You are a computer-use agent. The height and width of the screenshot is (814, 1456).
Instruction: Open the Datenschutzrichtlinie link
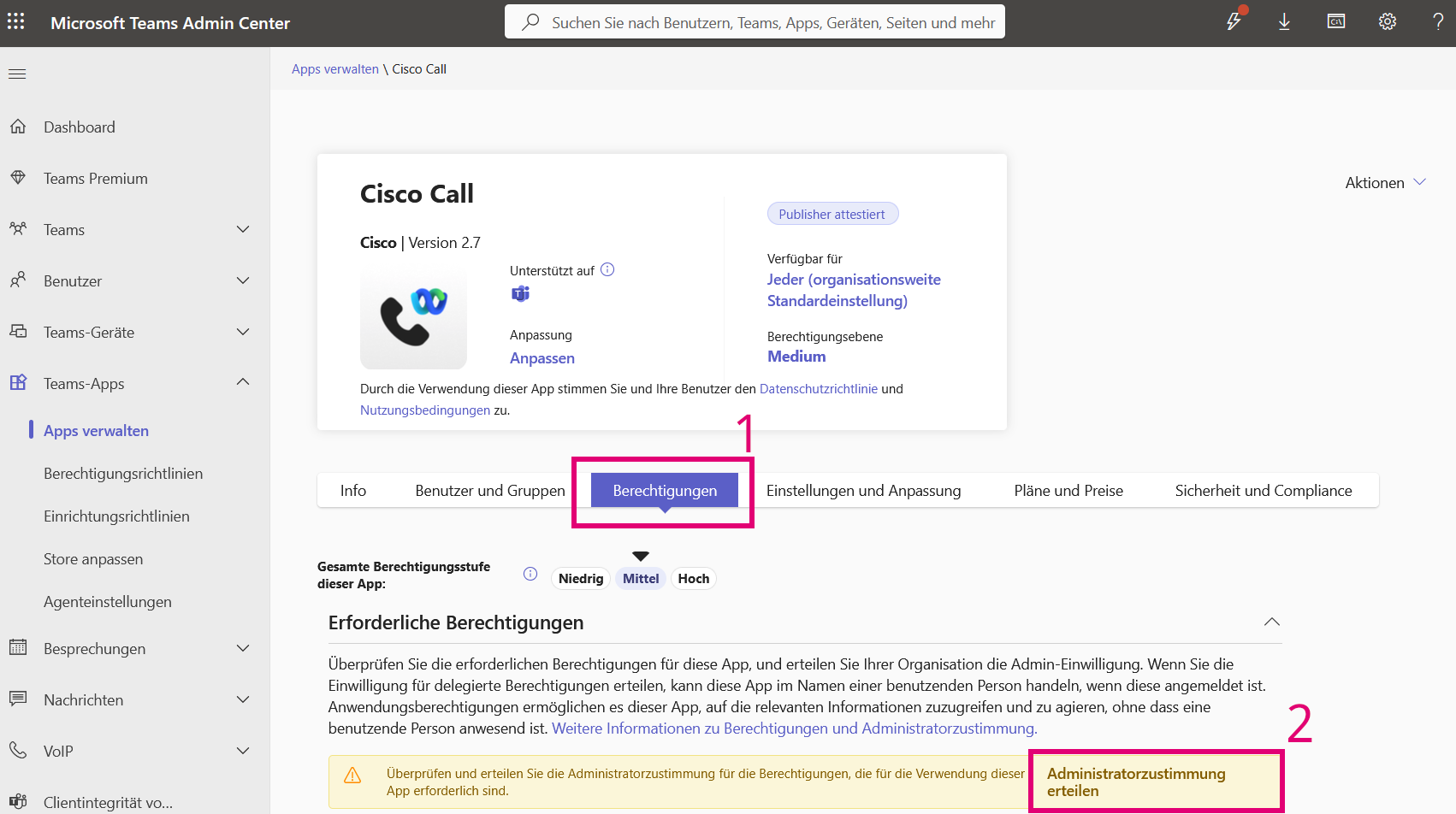click(818, 388)
